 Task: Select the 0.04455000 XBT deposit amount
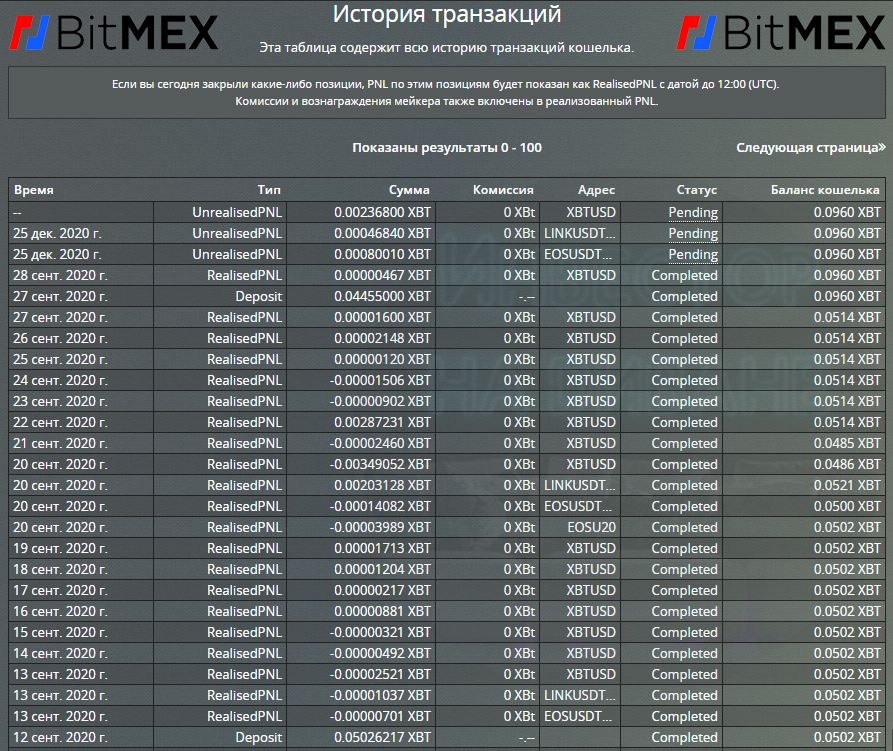tap(382, 296)
